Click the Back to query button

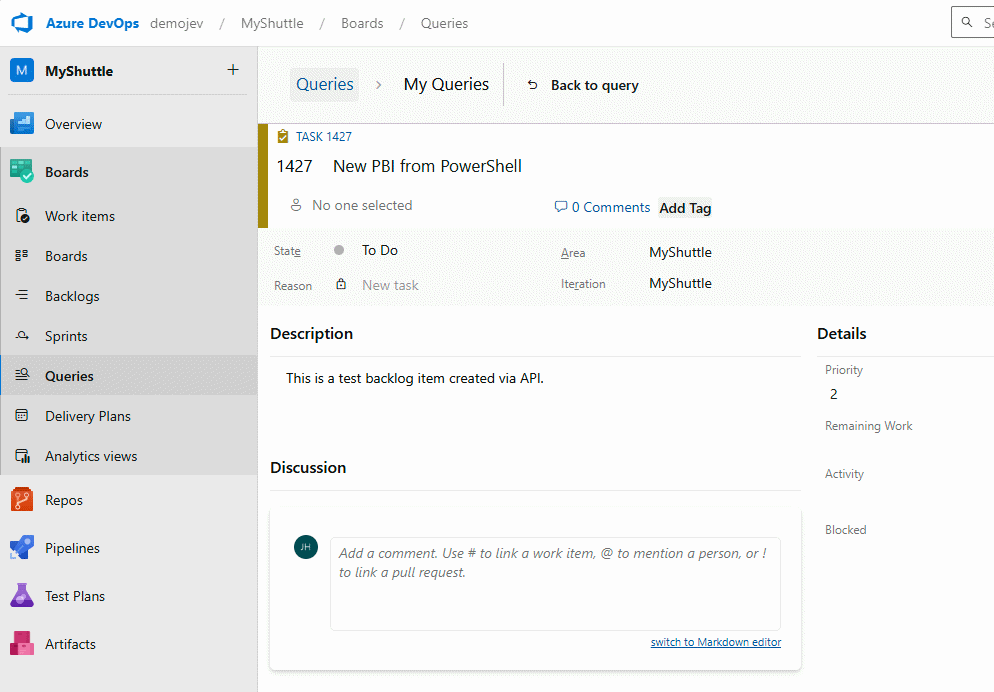click(x=583, y=85)
